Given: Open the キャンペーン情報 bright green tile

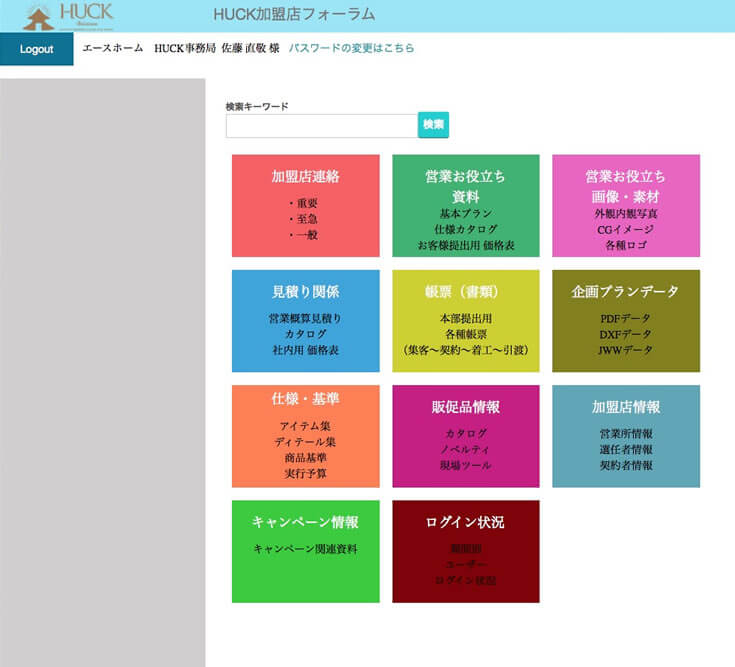Looking at the screenshot, I should pyautogui.click(x=306, y=551).
